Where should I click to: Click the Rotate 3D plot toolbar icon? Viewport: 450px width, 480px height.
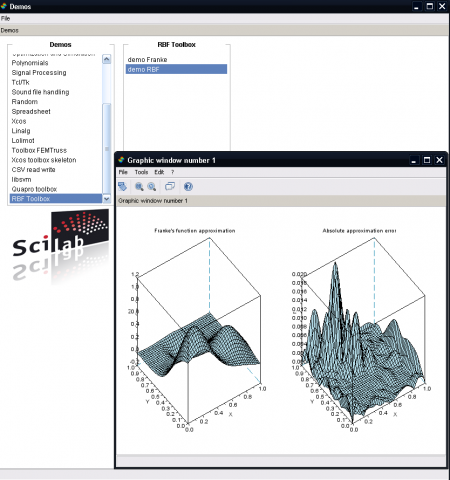pos(122,186)
